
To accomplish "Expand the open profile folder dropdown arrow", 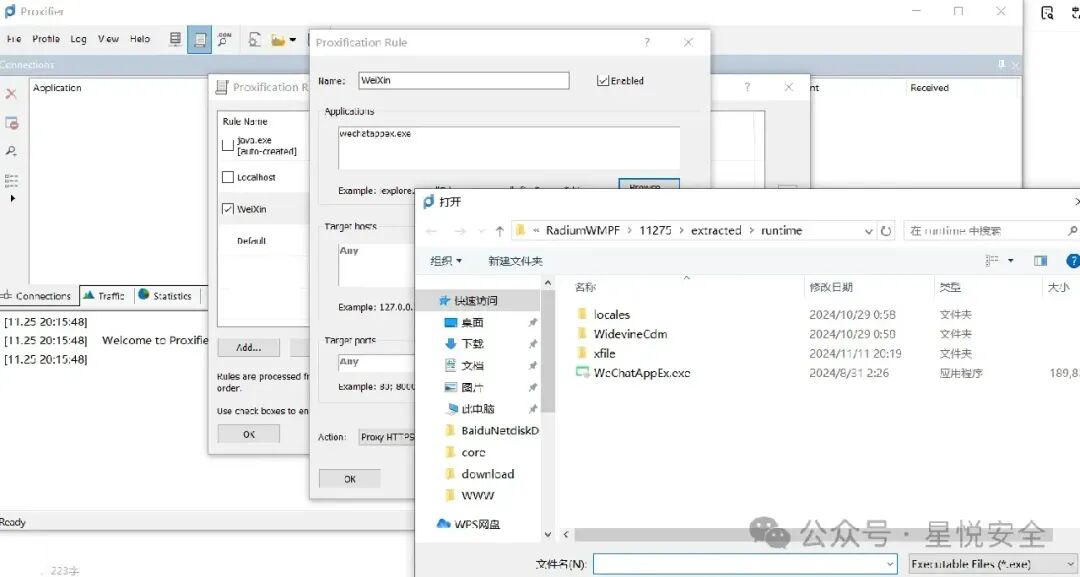I will pos(293,40).
